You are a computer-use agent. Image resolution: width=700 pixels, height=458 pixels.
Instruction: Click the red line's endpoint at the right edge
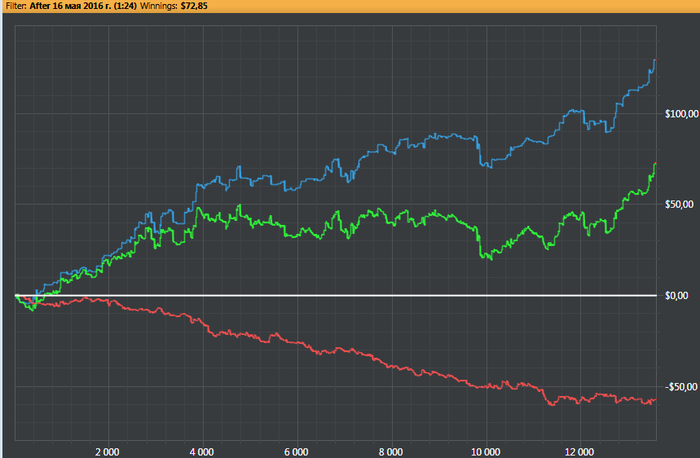pos(655,400)
